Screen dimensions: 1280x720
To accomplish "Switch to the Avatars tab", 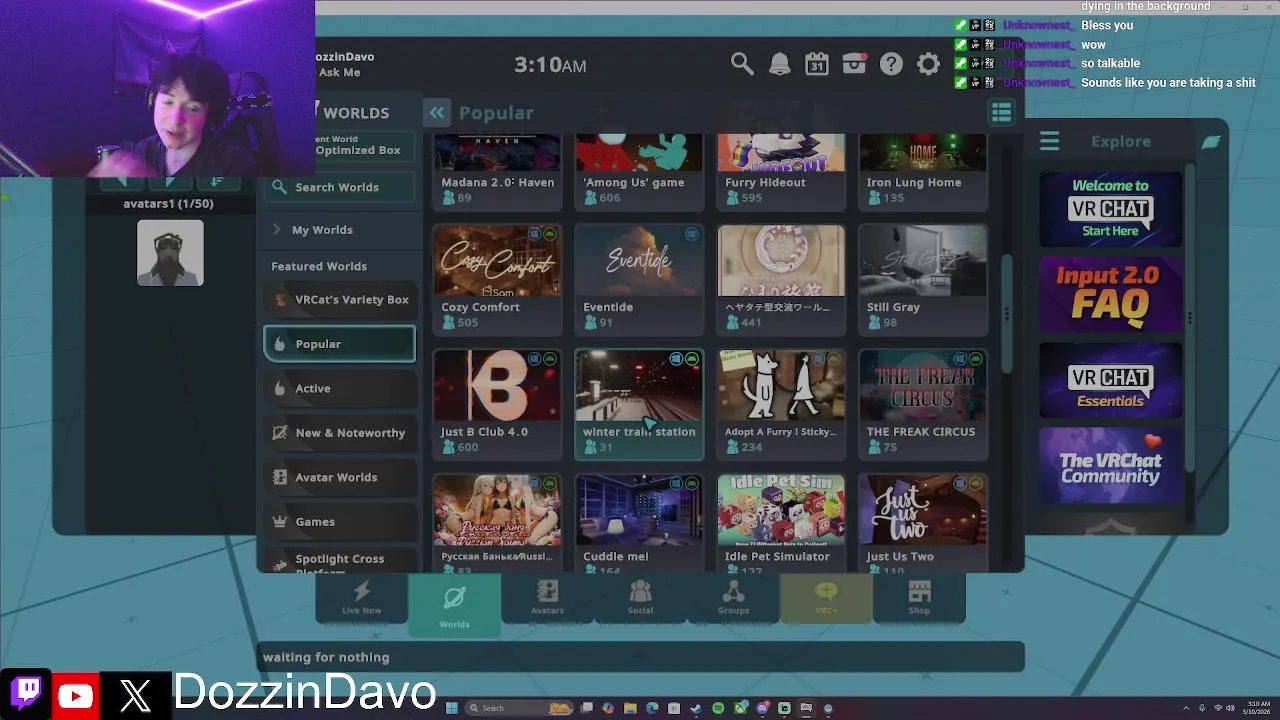I will pyautogui.click(x=547, y=598).
